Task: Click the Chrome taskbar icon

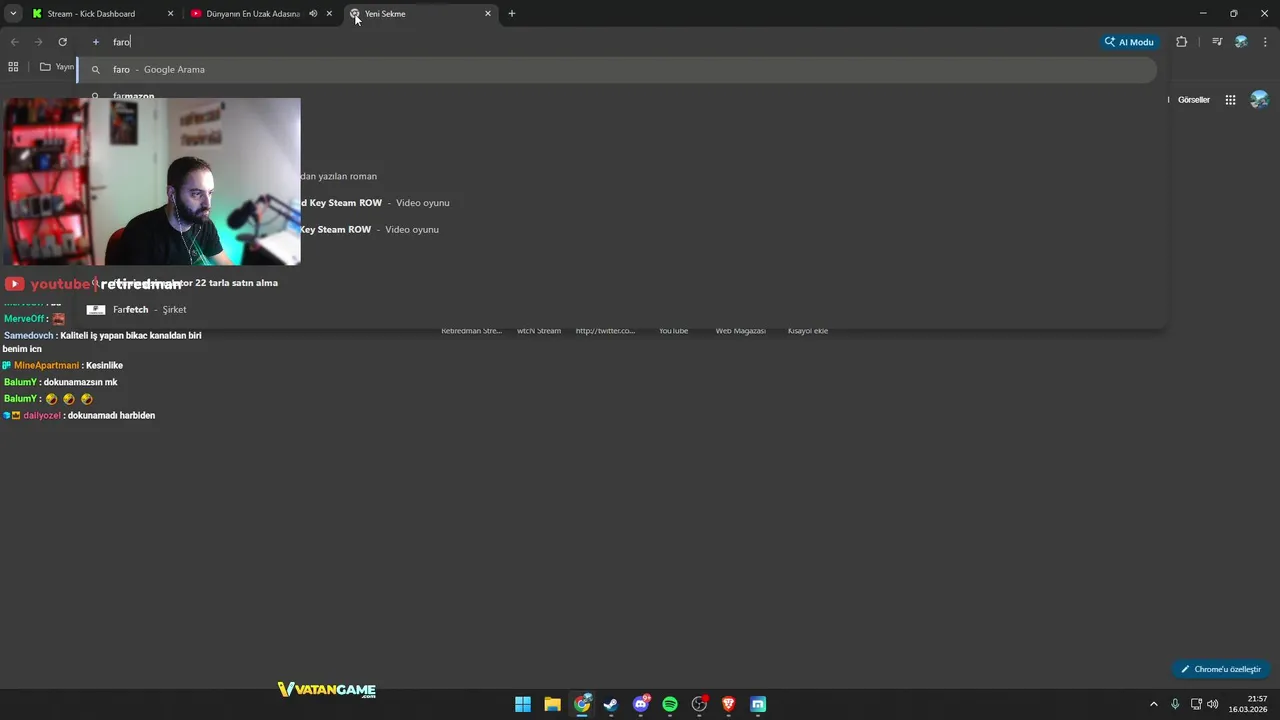Action: tap(582, 704)
